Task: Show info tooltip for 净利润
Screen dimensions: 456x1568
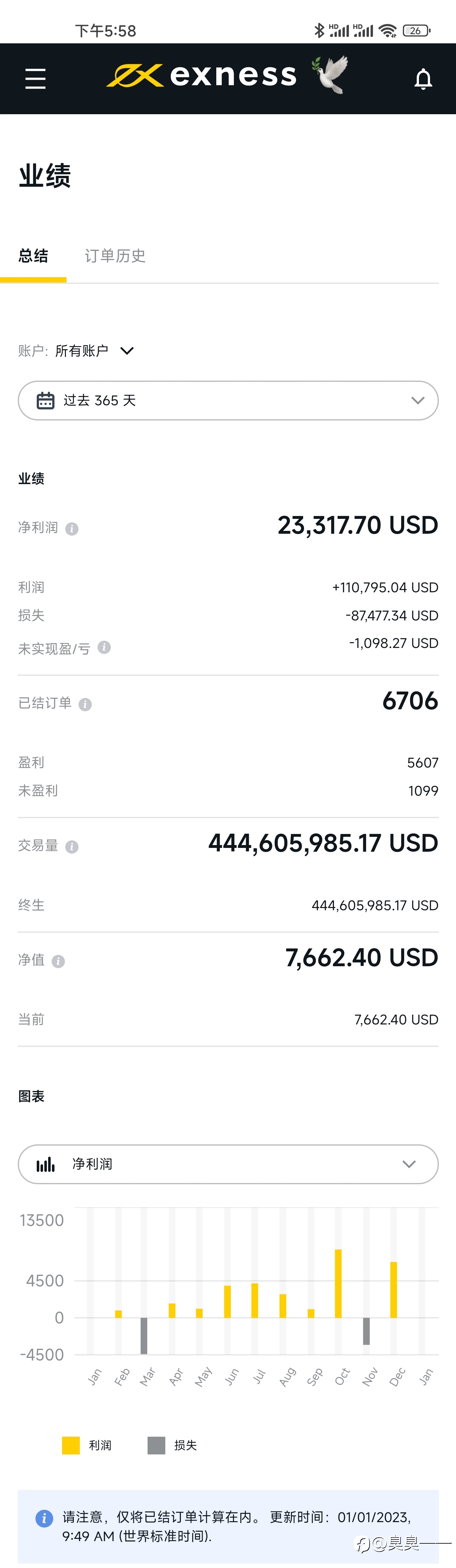Action: (x=72, y=528)
